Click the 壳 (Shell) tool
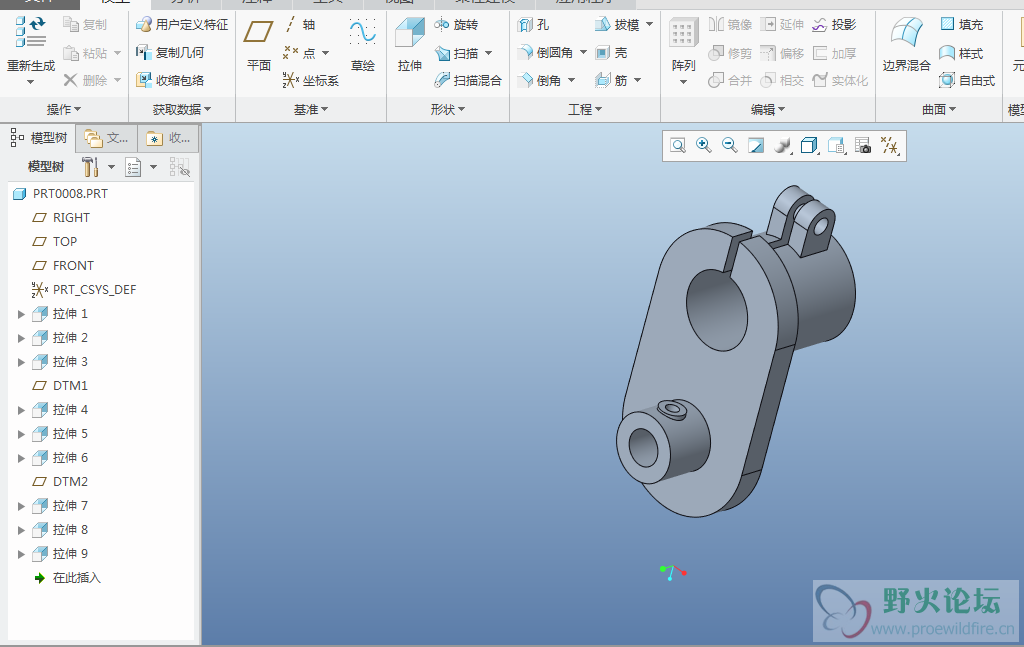The width and height of the screenshot is (1024, 647). coord(611,52)
